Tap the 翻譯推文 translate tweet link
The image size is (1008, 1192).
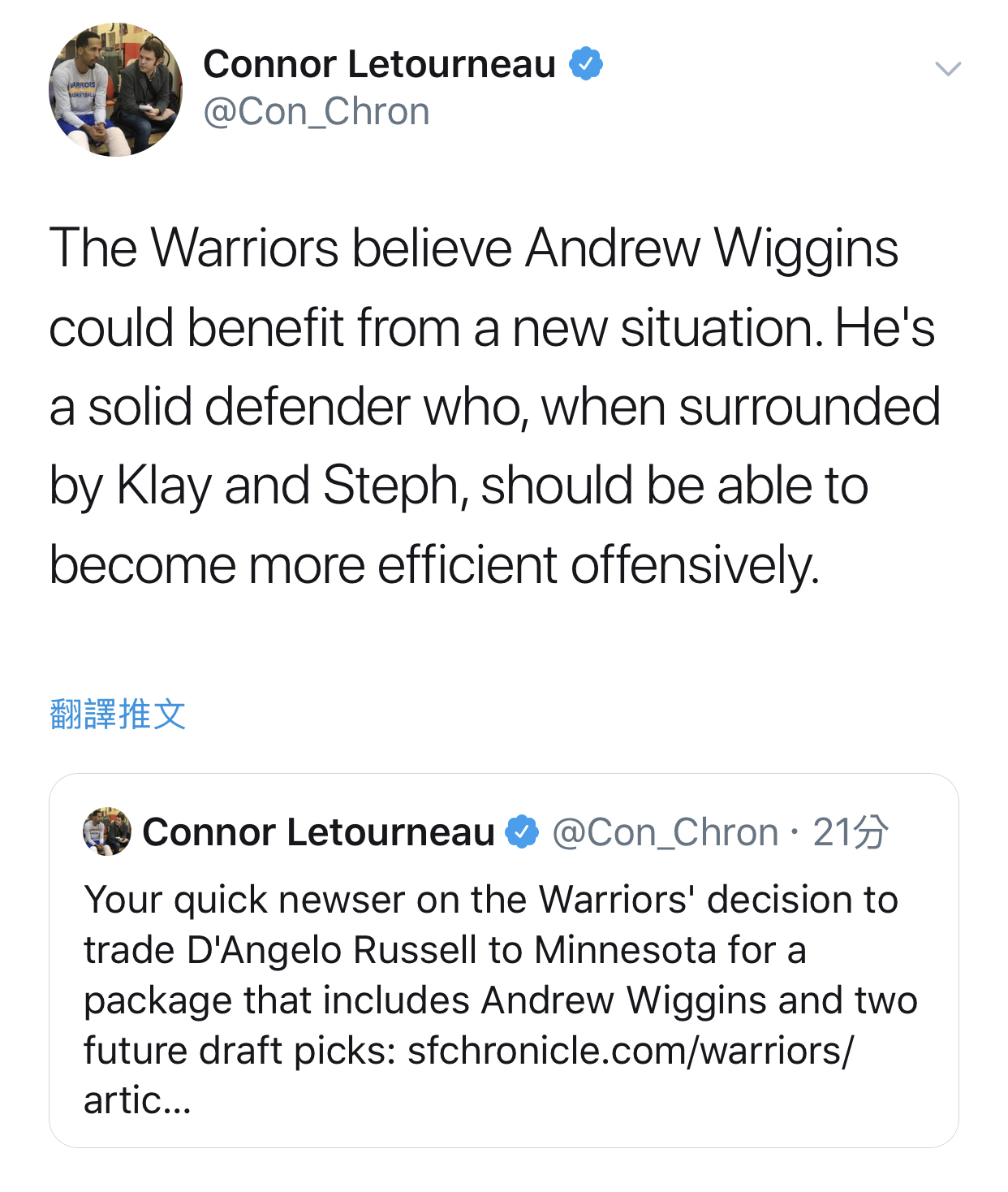coord(118,715)
